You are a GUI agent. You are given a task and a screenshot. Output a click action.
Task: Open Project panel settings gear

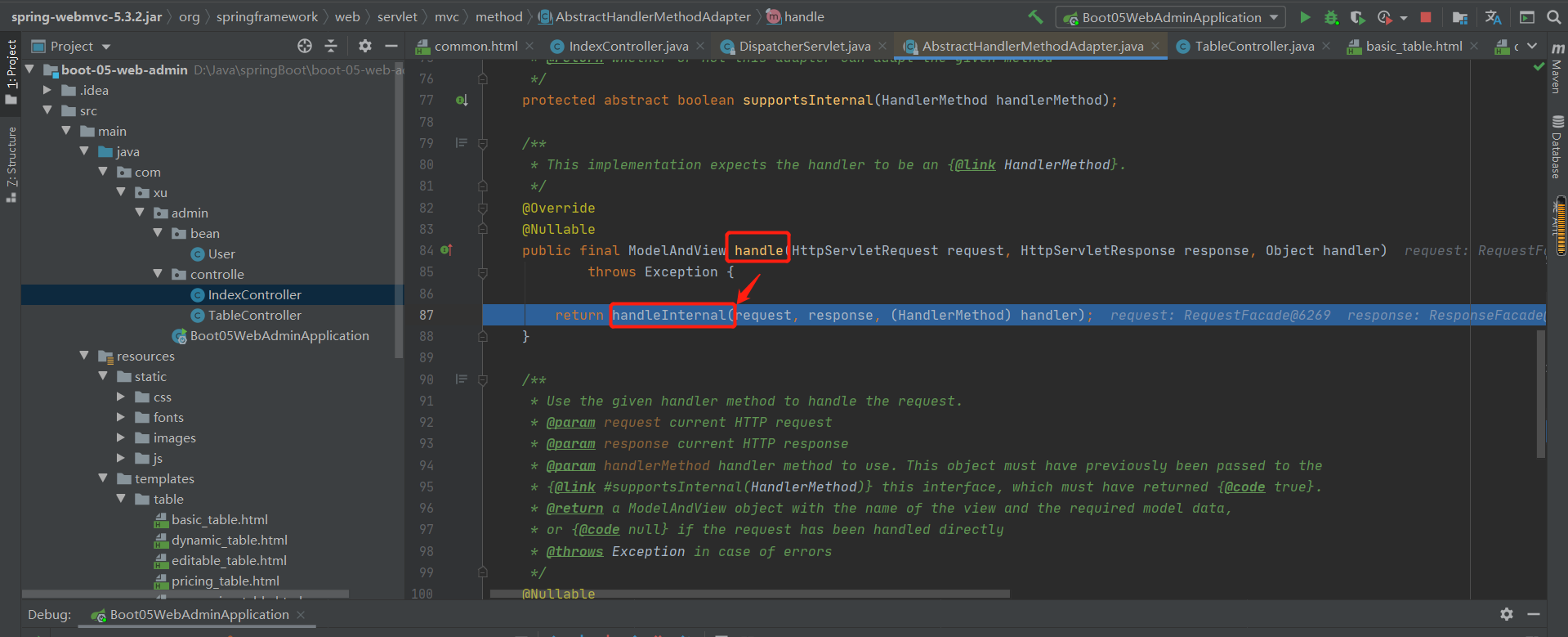[365, 46]
